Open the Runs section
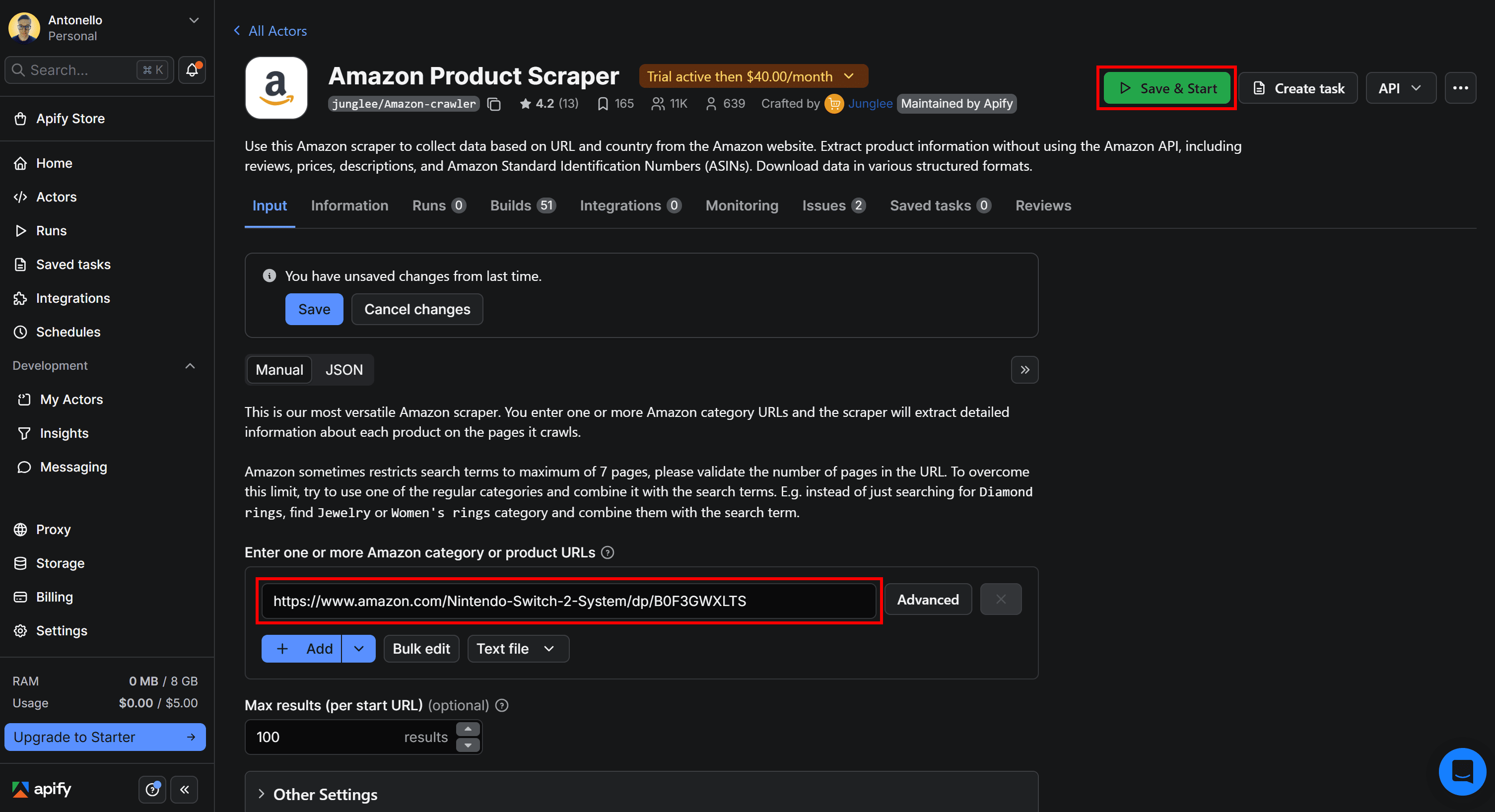Screen dimensions: 1495x812 click(x=52, y=230)
